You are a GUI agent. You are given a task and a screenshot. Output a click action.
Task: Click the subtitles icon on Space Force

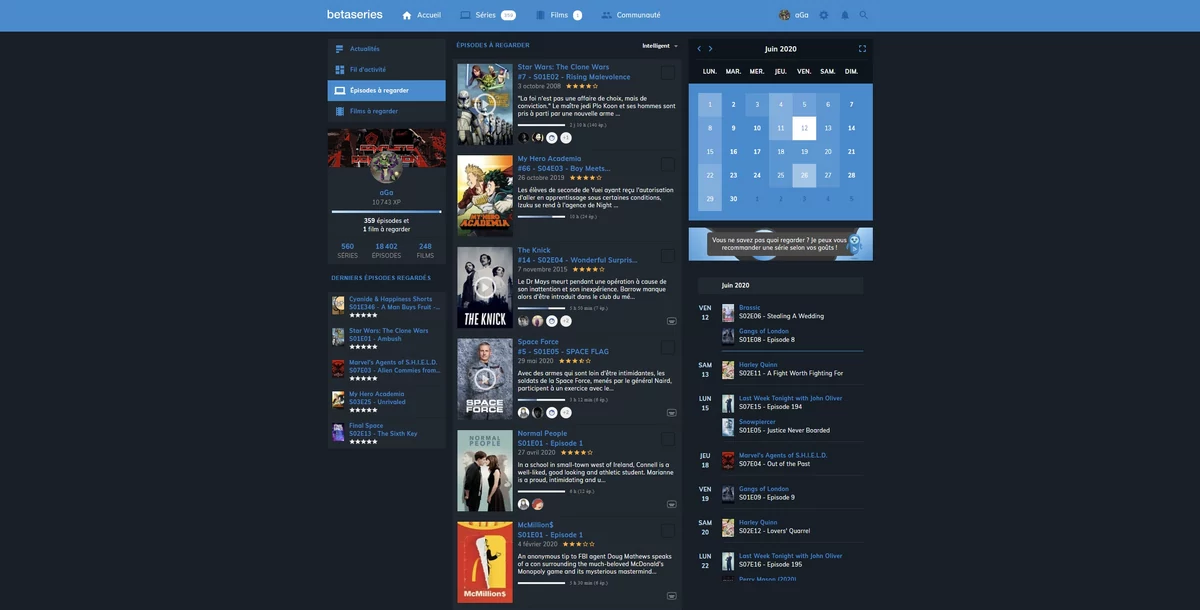(671, 413)
